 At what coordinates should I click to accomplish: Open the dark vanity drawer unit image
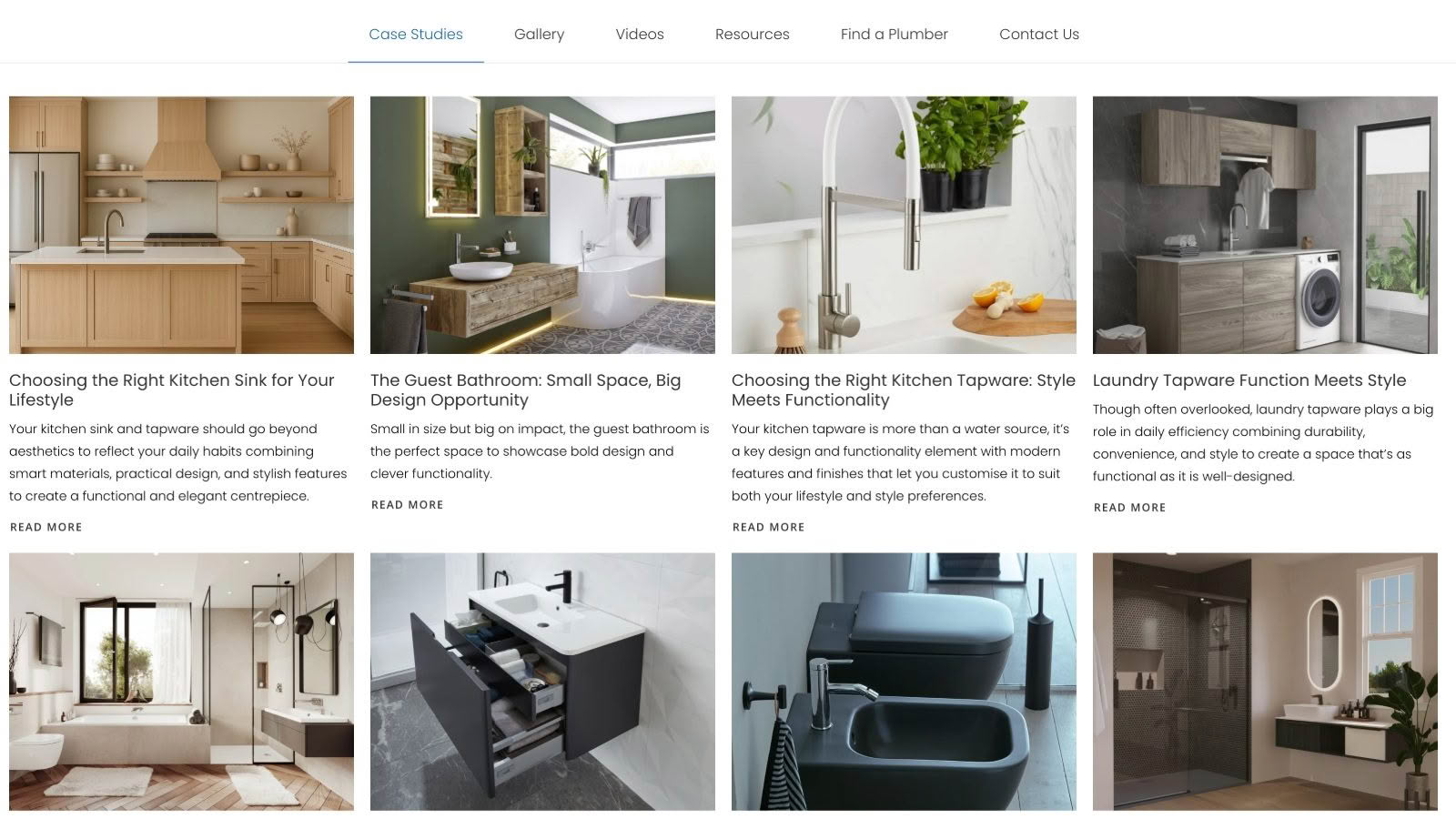pos(542,682)
